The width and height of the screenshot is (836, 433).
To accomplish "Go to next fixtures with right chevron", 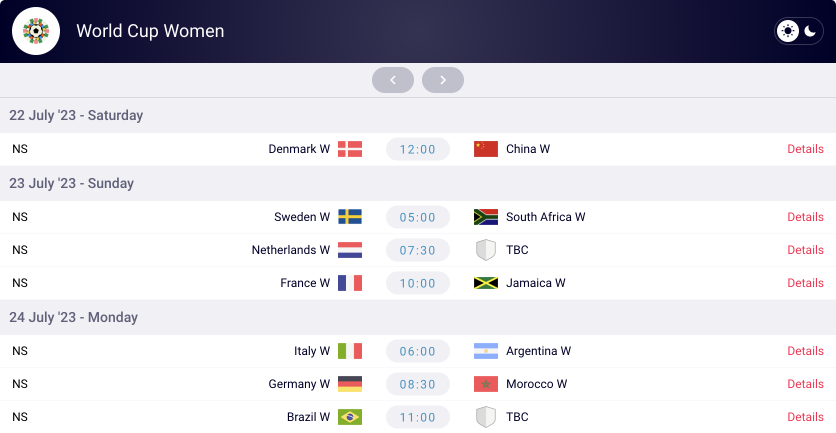I will pyautogui.click(x=443, y=80).
